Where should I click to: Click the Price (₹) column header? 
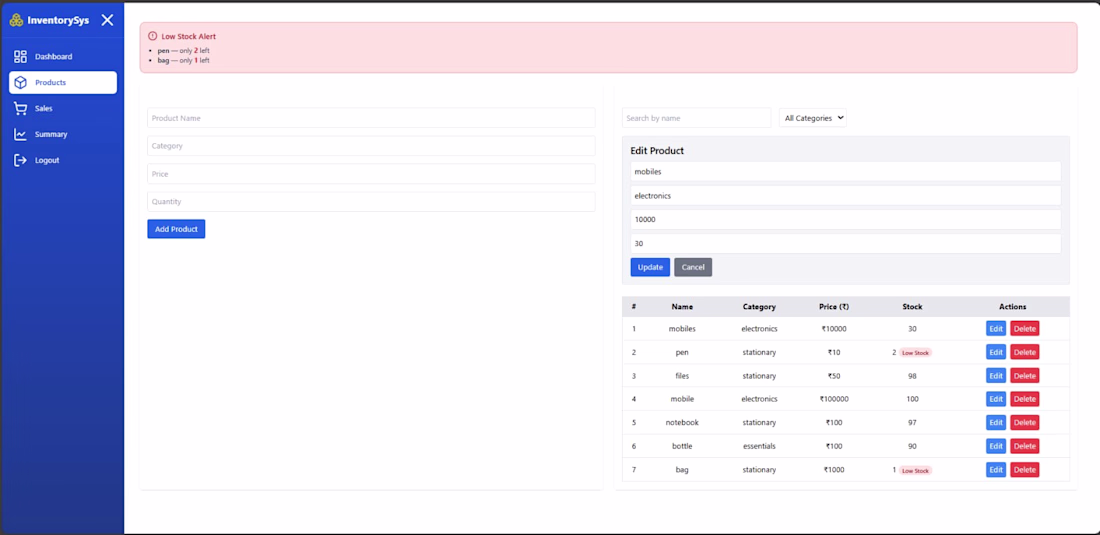point(834,306)
